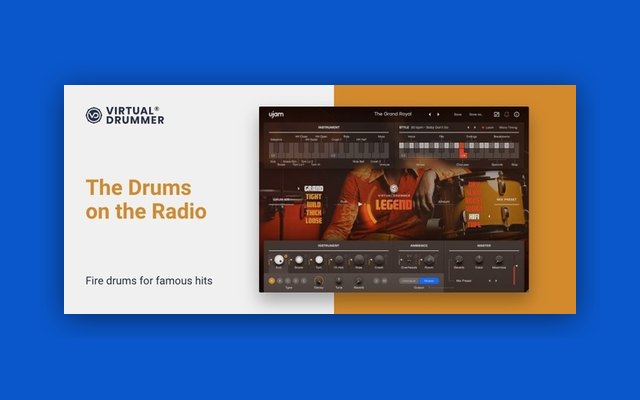Click the Tom channel knob
Image resolution: width=640 pixels, height=400 pixels.
tap(319, 260)
